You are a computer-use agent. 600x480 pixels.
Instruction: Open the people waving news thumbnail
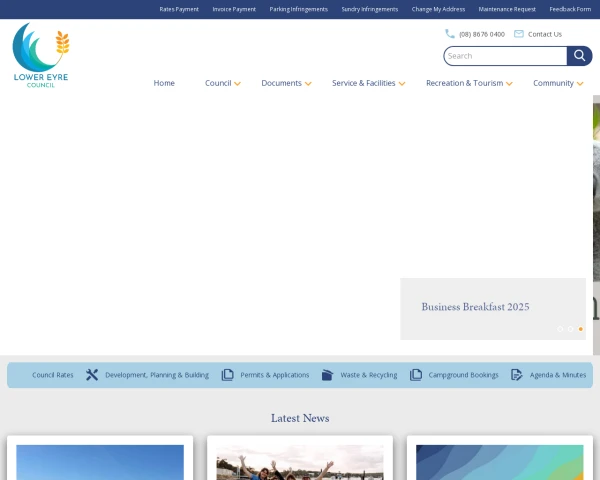click(300, 462)
